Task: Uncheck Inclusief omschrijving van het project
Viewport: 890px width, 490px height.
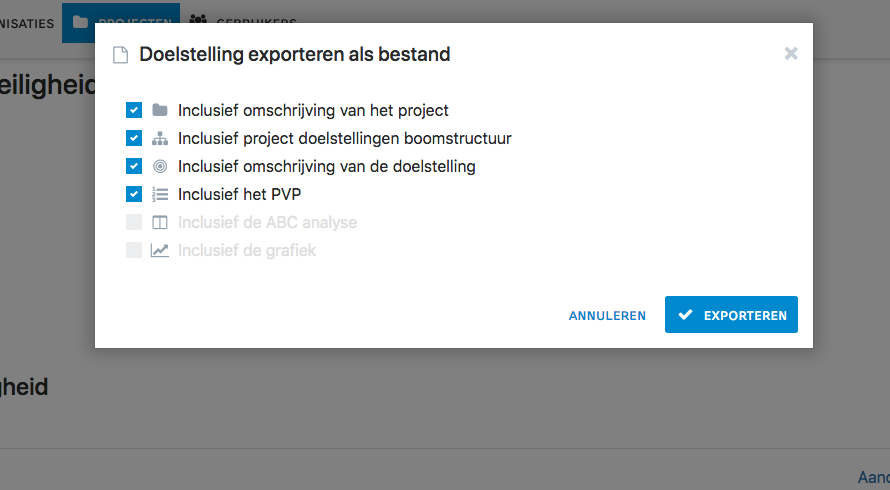Action: (x=134, y=110)
